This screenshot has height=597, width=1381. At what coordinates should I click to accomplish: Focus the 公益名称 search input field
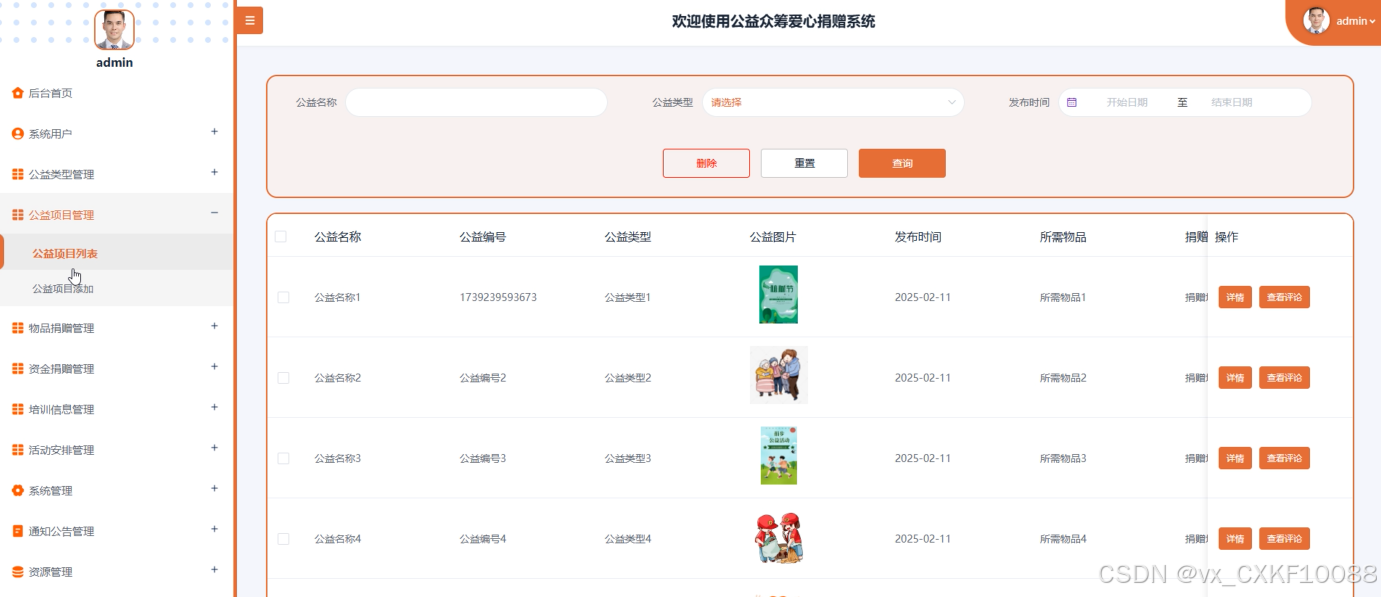point(476,102)
